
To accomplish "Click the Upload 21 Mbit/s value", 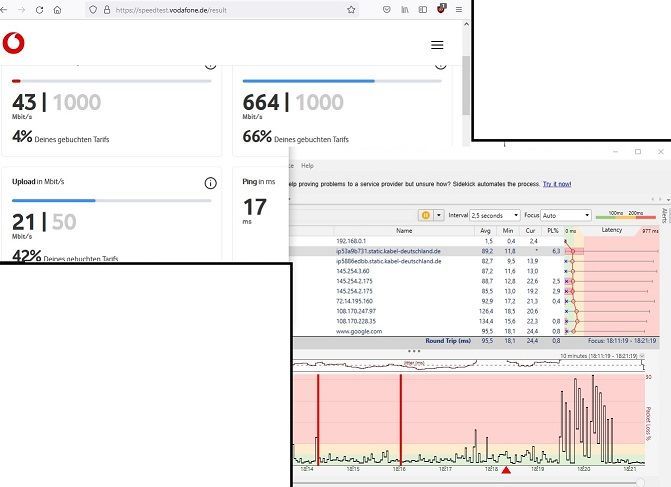I will tap(24, 223).
